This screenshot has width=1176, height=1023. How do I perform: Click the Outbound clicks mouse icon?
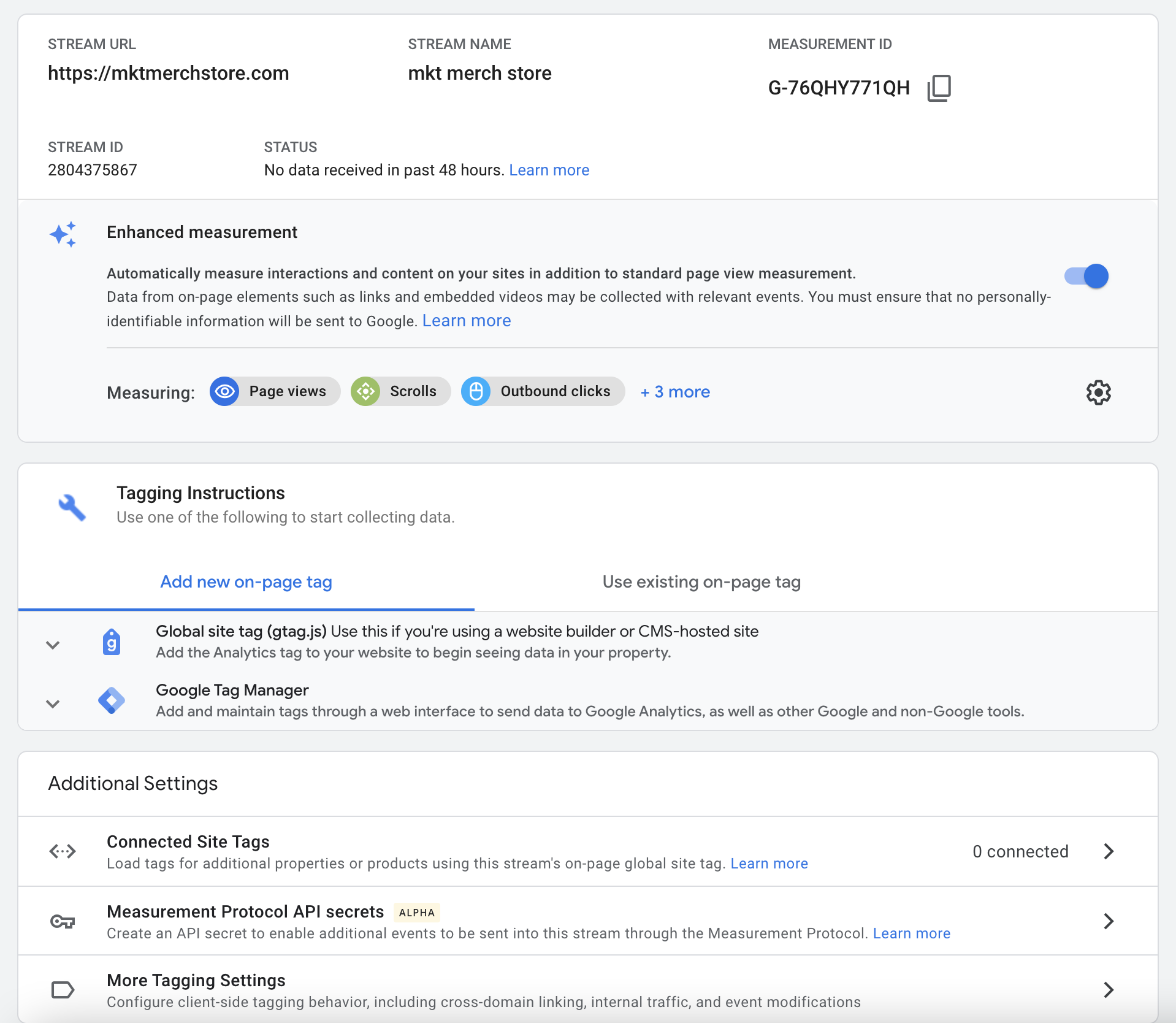[x=476, y=391]
